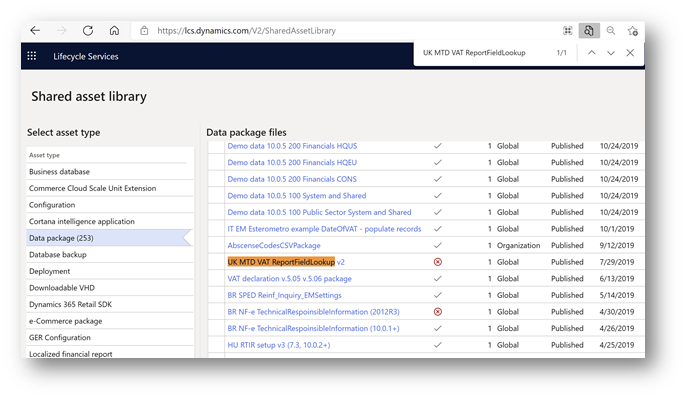Screen dimensions: 687x400
Task: Select Database backup asset type
Action: (110, 255)
